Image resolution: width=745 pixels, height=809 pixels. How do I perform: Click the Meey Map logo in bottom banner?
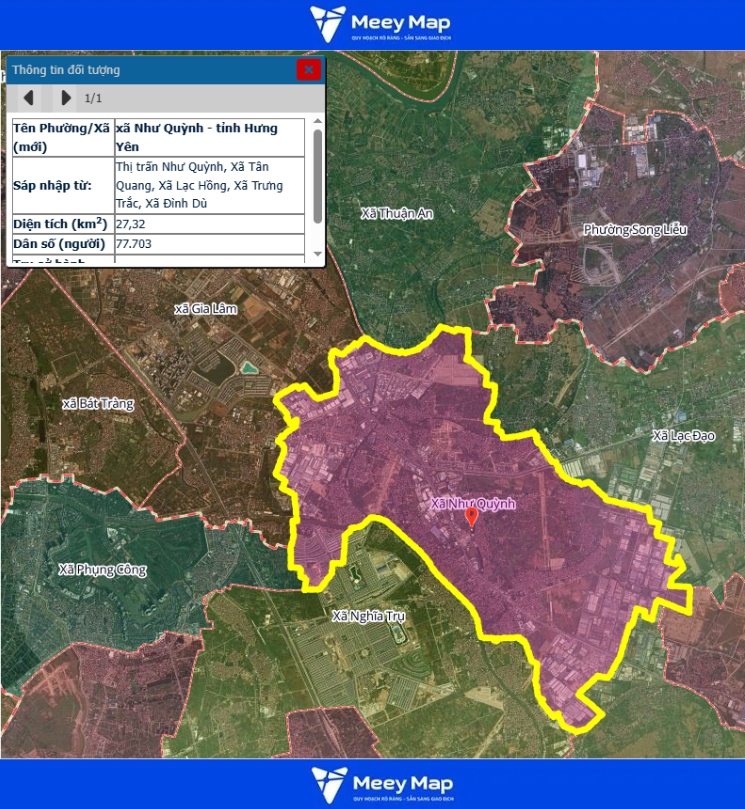381,784
